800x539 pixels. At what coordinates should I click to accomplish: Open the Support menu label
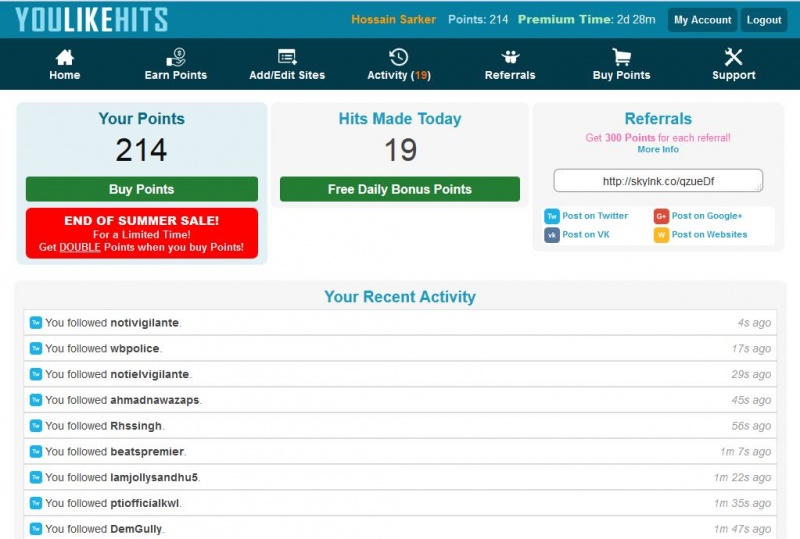pos(734,75)
